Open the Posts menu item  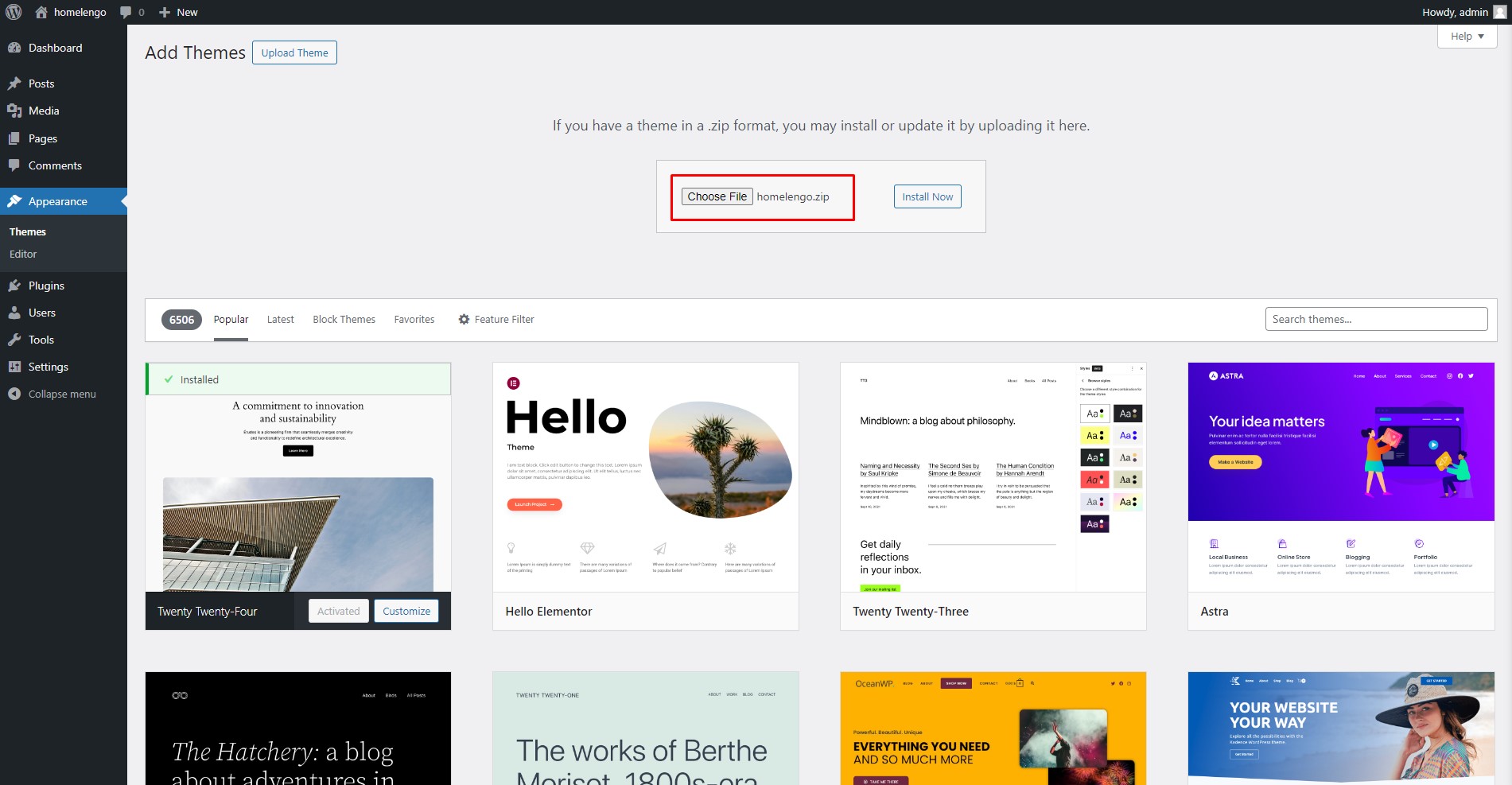(x=64, y=84)
